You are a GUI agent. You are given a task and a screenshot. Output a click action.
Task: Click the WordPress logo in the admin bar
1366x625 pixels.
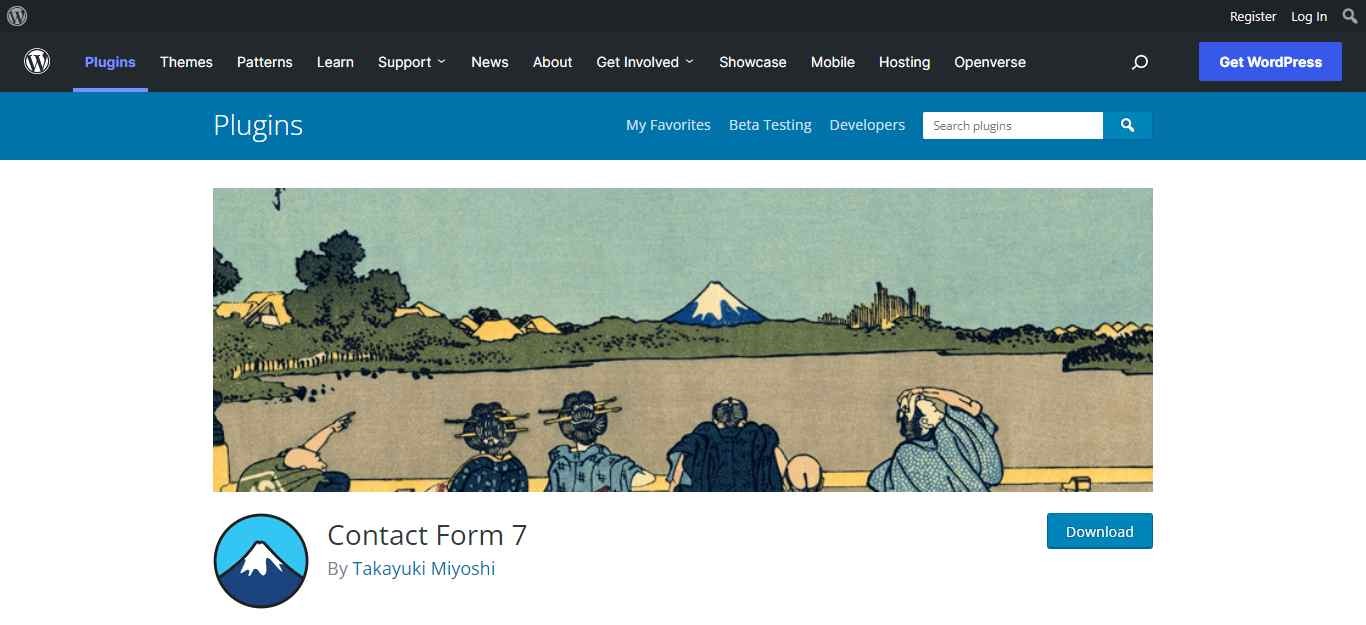tap(17, 16)
